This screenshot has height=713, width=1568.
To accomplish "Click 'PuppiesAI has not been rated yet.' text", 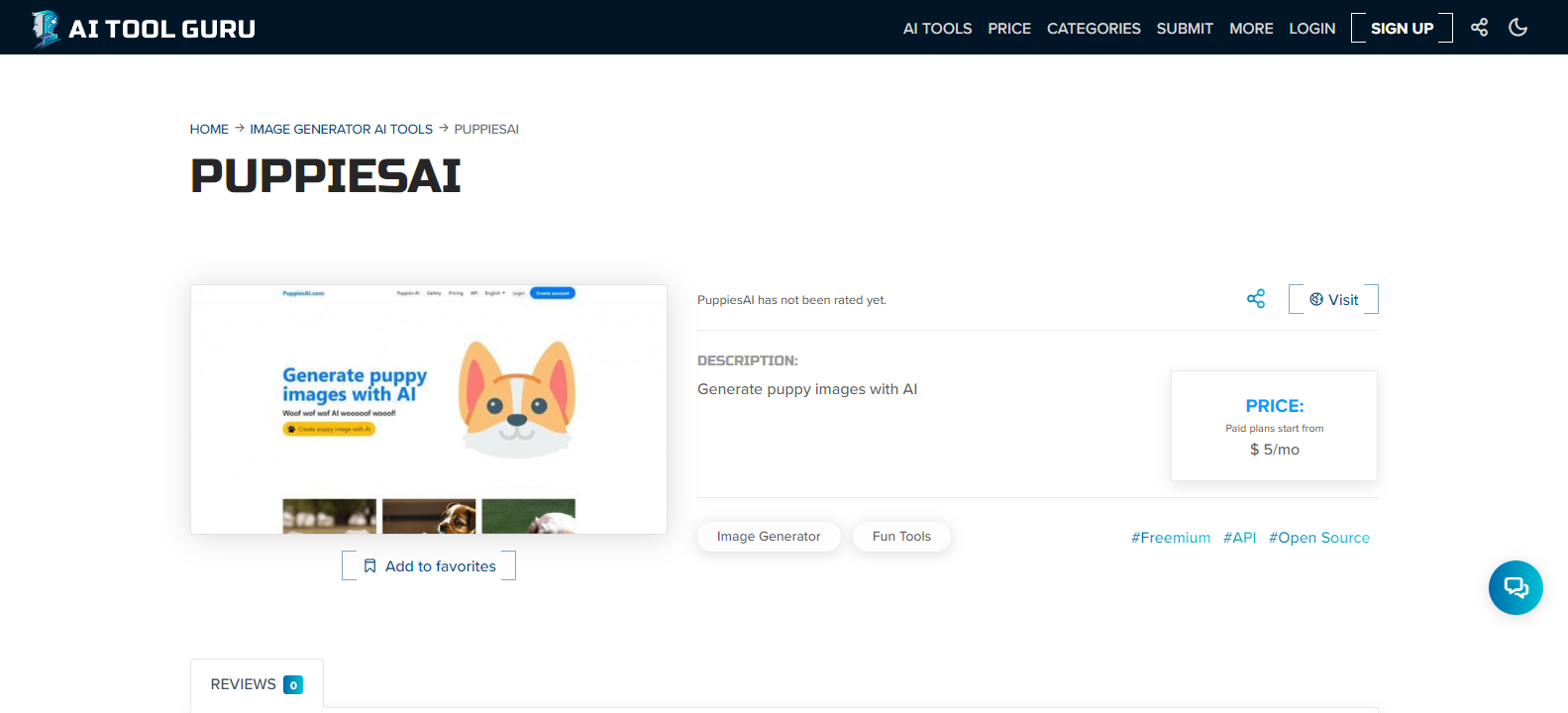I will click(791, 300).
